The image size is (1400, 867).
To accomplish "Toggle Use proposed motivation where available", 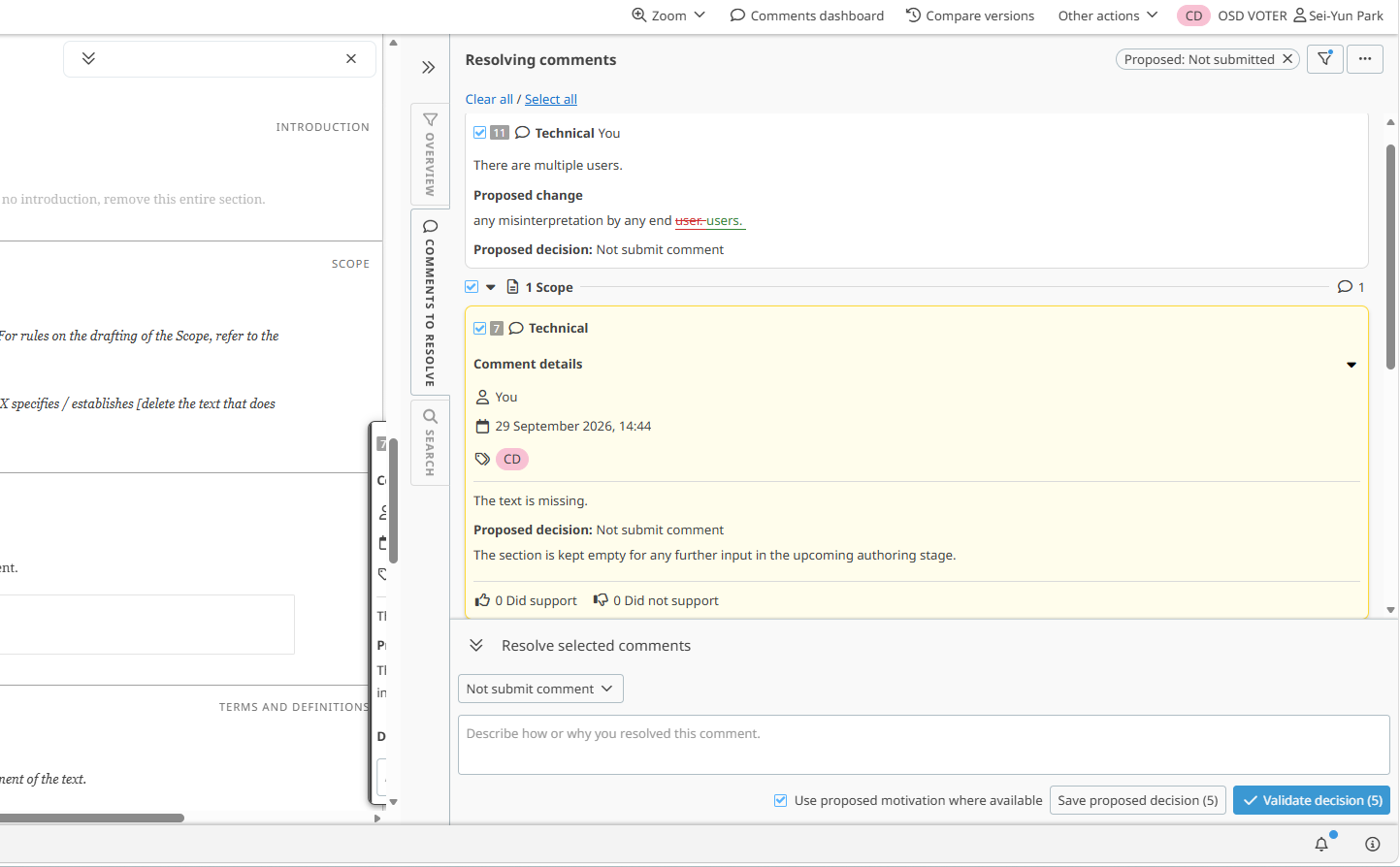I will (x=781, y=800).
